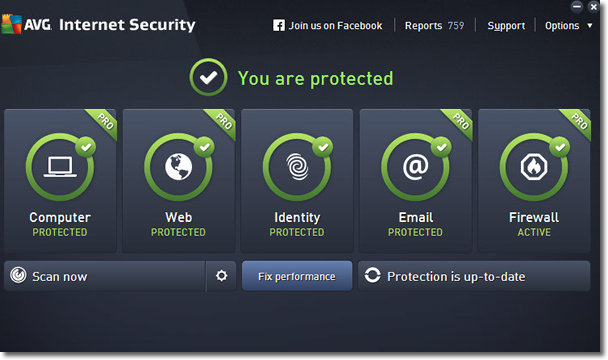This screenshot has height=360, width=608.
Task: Minimize the AVG window
Action: pos(577,7)
